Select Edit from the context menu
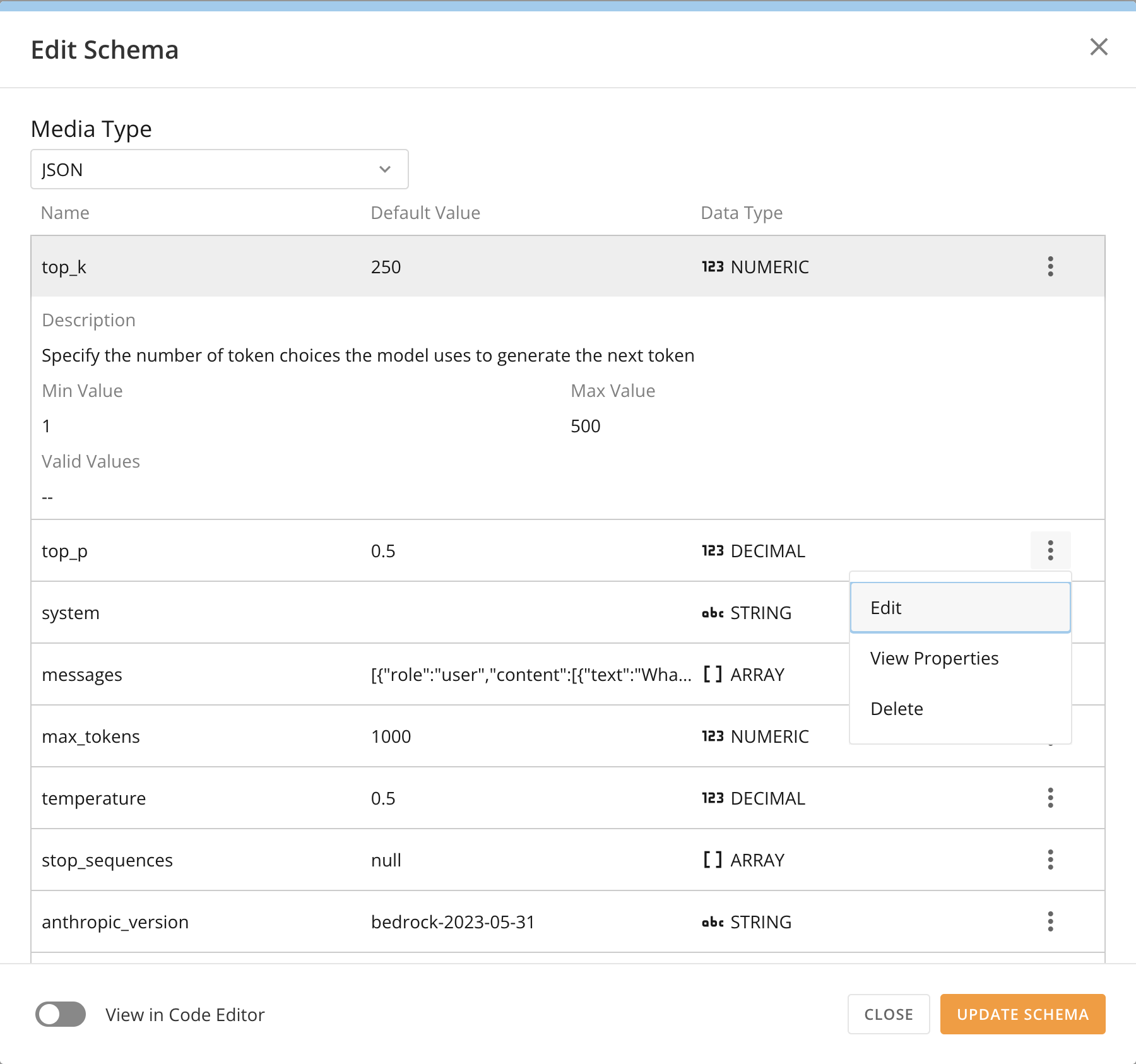 click(960, 608)
